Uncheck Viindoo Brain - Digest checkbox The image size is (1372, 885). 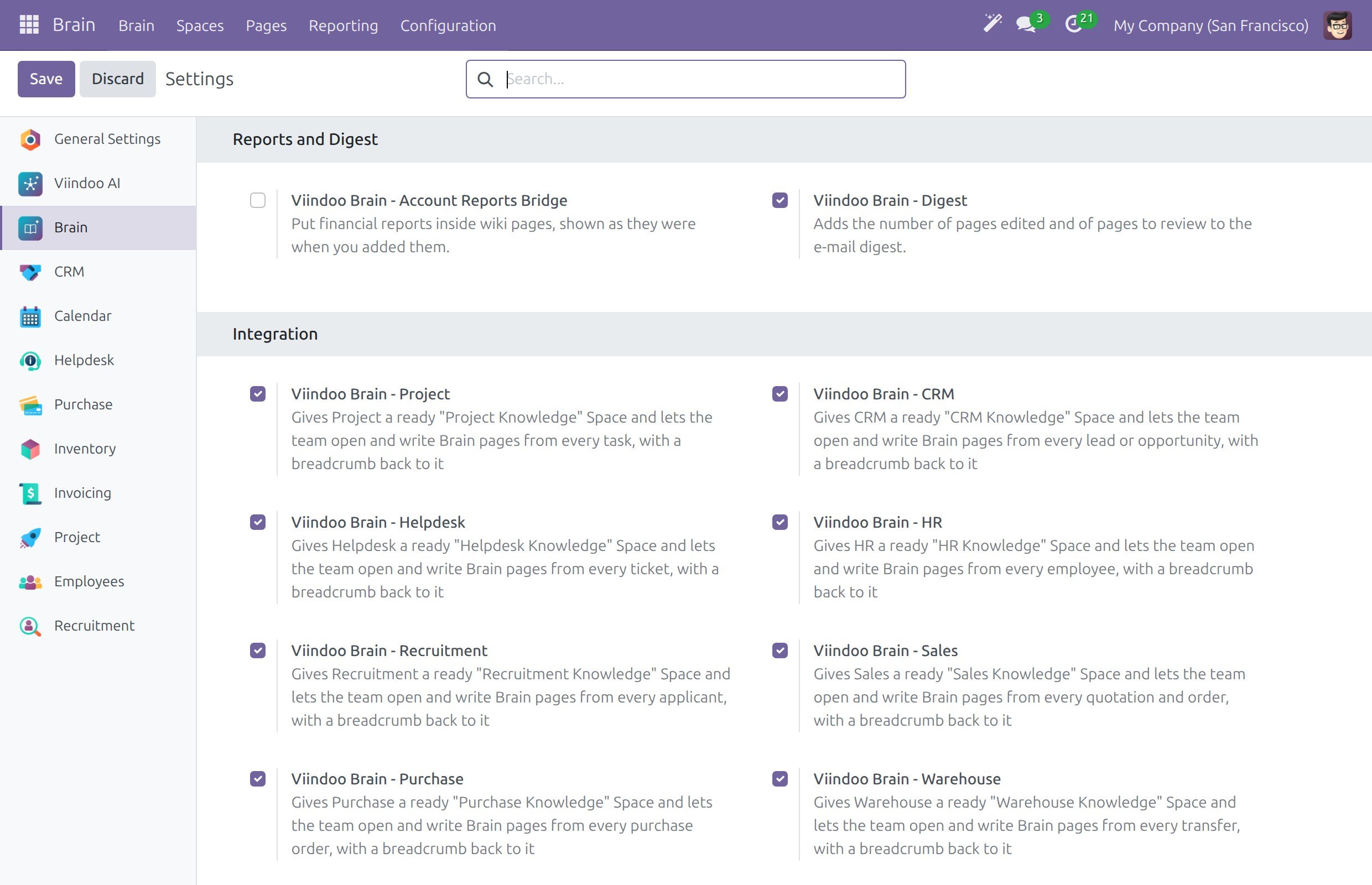pyautogui.click(x=779, y=200)
